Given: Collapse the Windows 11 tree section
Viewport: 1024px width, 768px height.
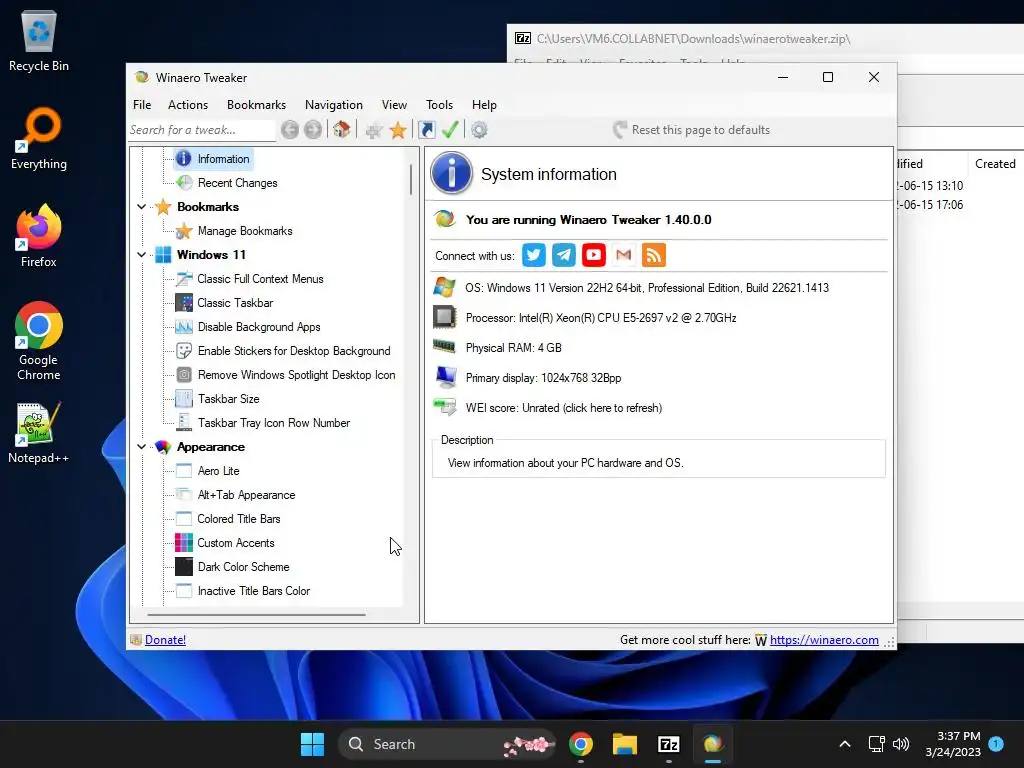Looking at the screenshot, I should tap(142, 255).
